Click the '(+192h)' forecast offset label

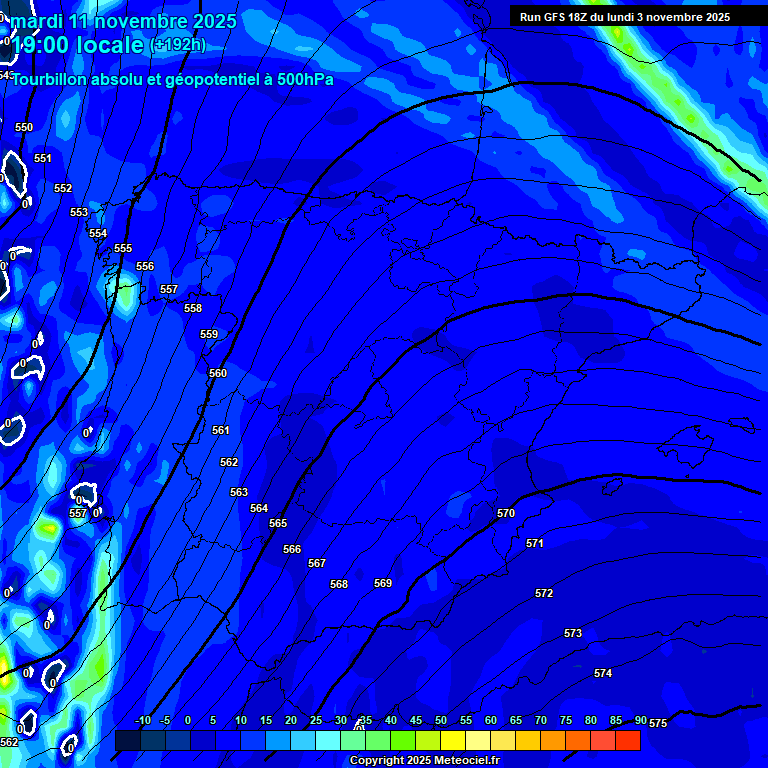(x=178, y=45)
